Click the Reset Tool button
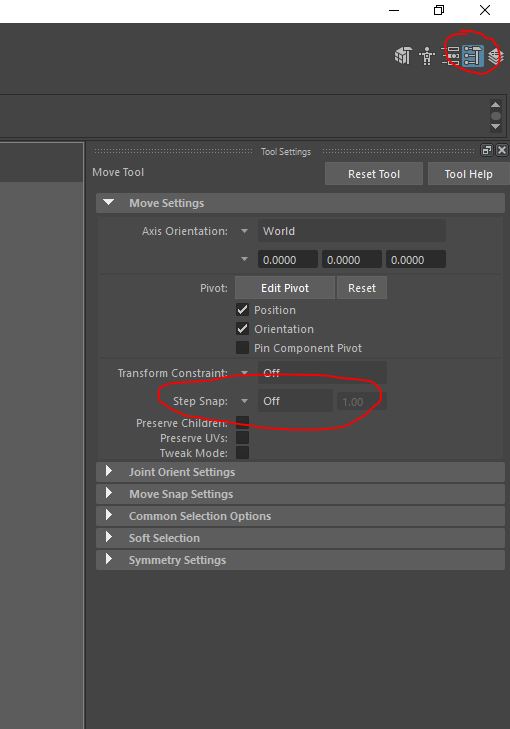The height and width of the screenshot is (729, 510). (374, 174)
